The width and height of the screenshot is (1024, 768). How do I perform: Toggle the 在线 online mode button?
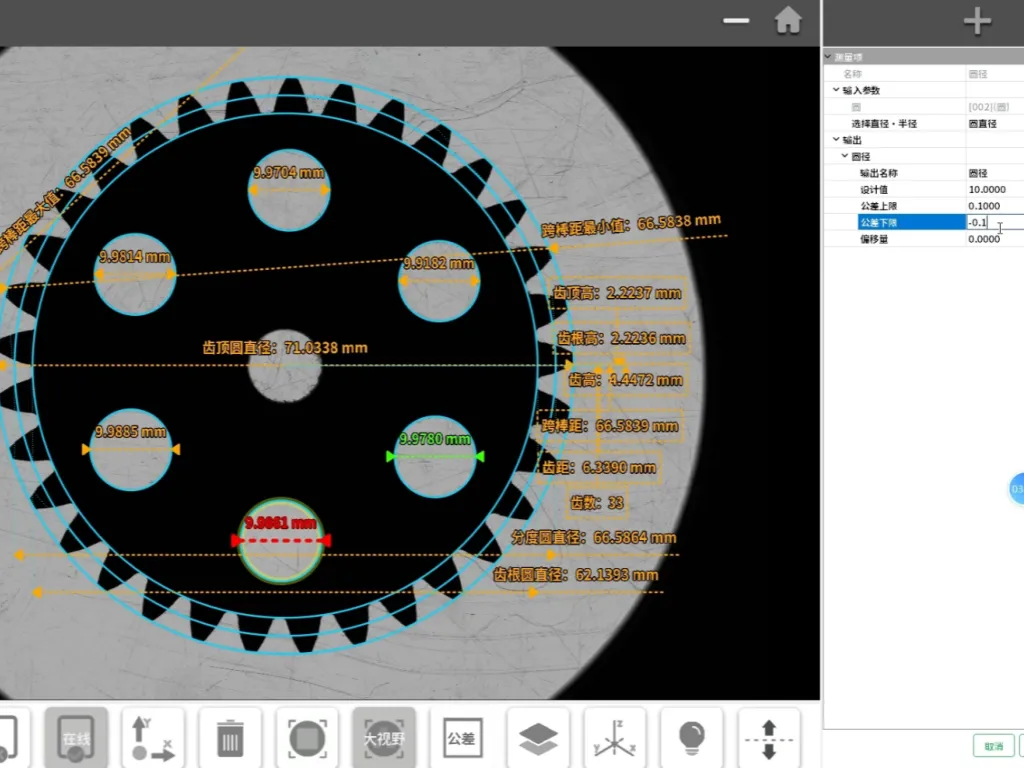click(76, 739)
